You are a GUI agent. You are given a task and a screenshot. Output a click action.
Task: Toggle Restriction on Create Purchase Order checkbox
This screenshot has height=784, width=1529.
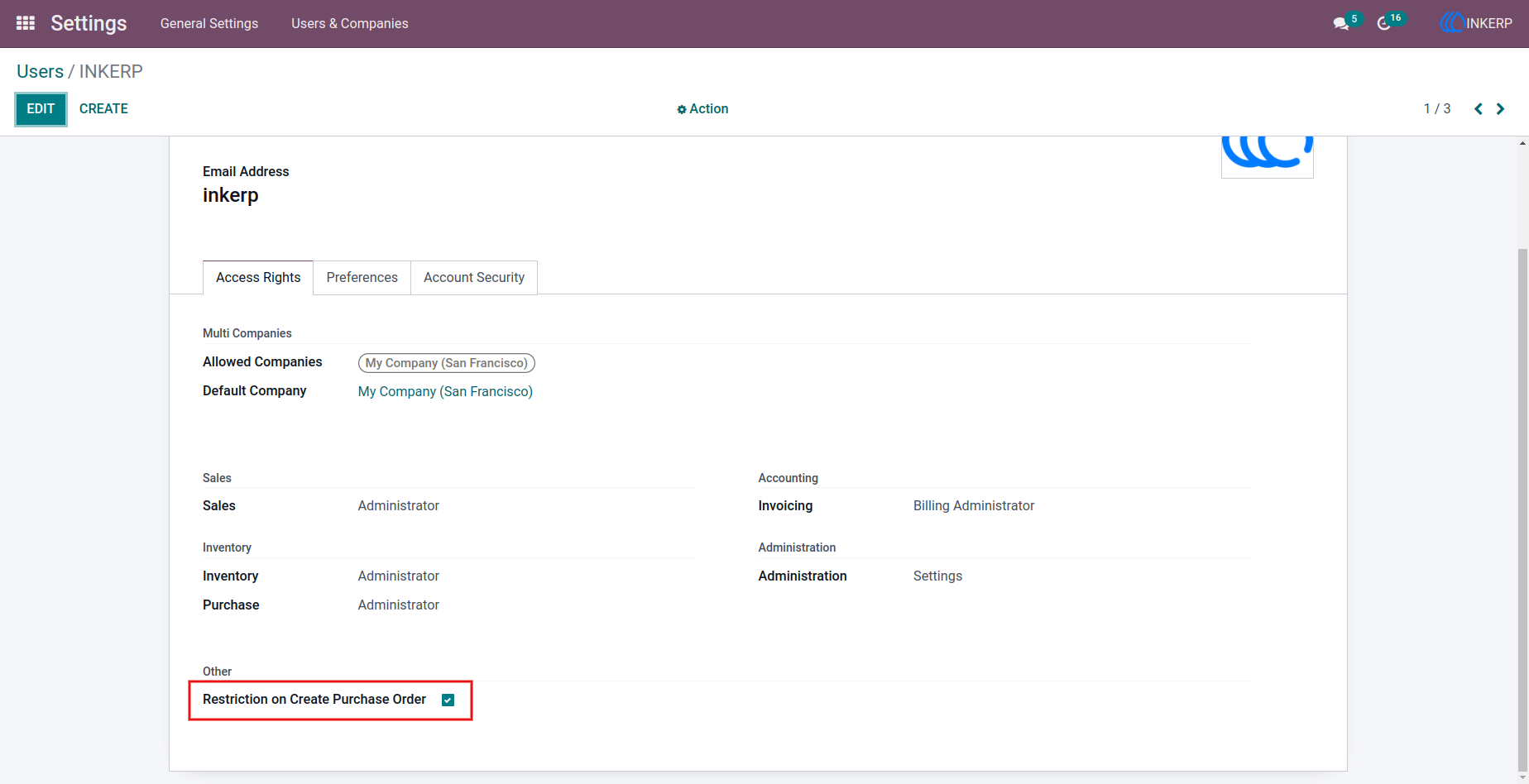(448, 700)
